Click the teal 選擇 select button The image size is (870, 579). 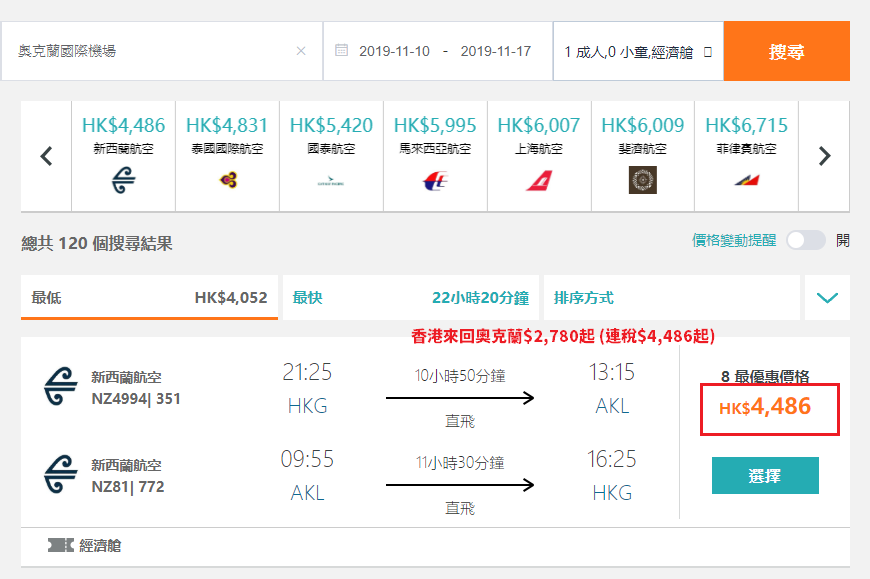pos(765,475)
